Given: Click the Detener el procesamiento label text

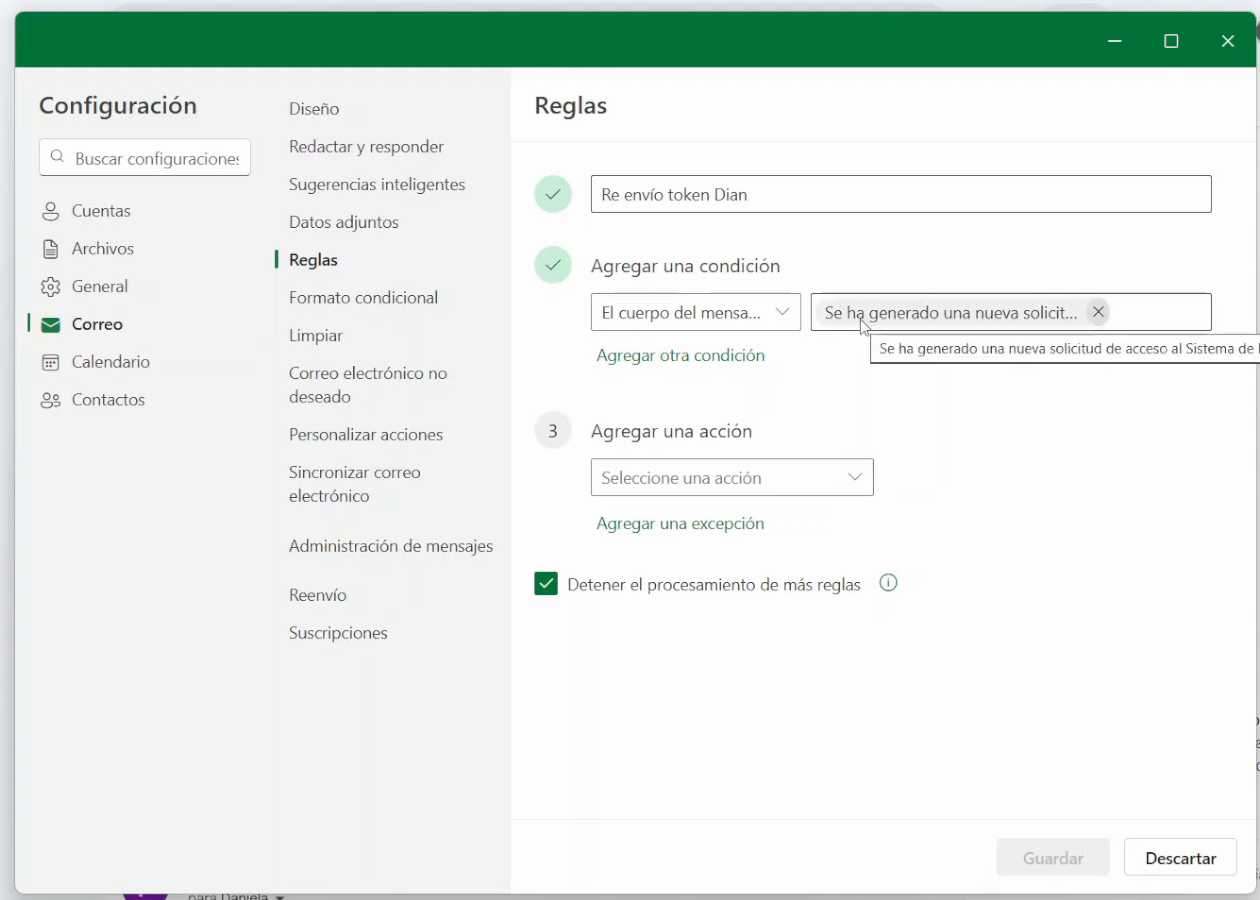Looking at the screenshot, I should point(714,585).
